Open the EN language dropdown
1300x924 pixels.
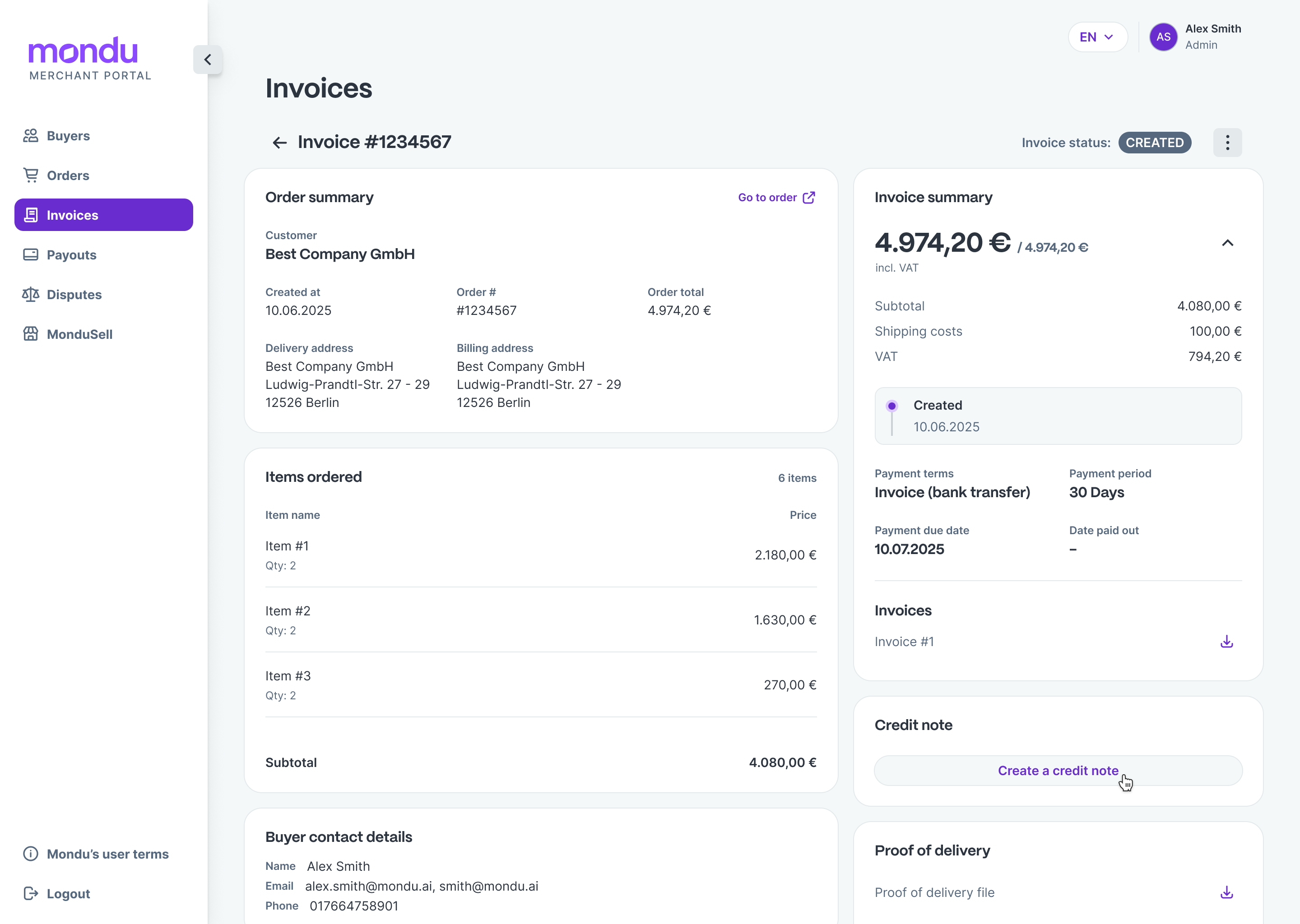(1097, 37)
